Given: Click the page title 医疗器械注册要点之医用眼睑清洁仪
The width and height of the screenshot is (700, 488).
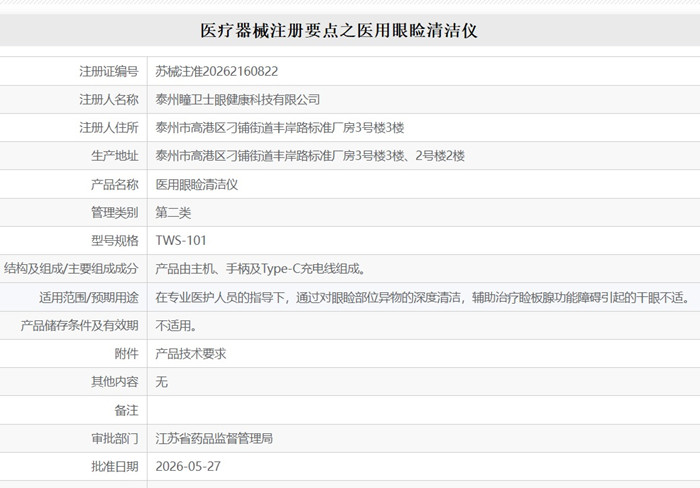Looking at the screenshot, I should click(x=339, y=31).
